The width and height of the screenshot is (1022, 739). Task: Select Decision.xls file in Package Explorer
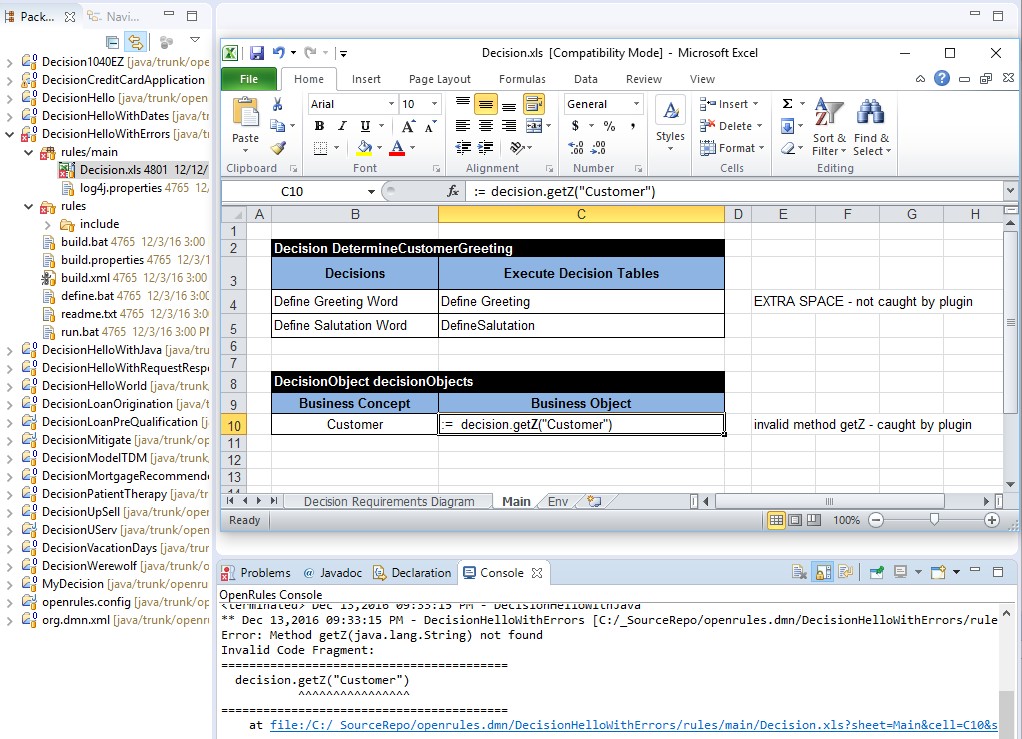click(134, 170)
